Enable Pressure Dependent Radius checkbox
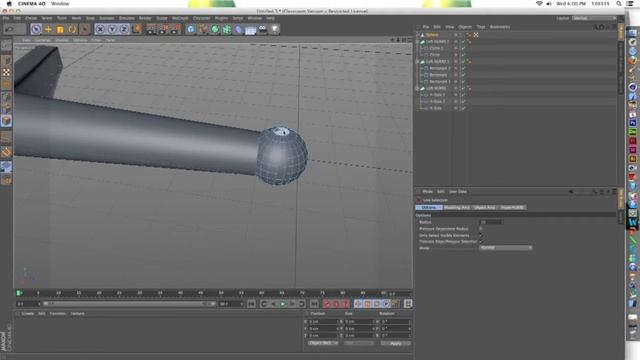 click(x=481, y=229)
